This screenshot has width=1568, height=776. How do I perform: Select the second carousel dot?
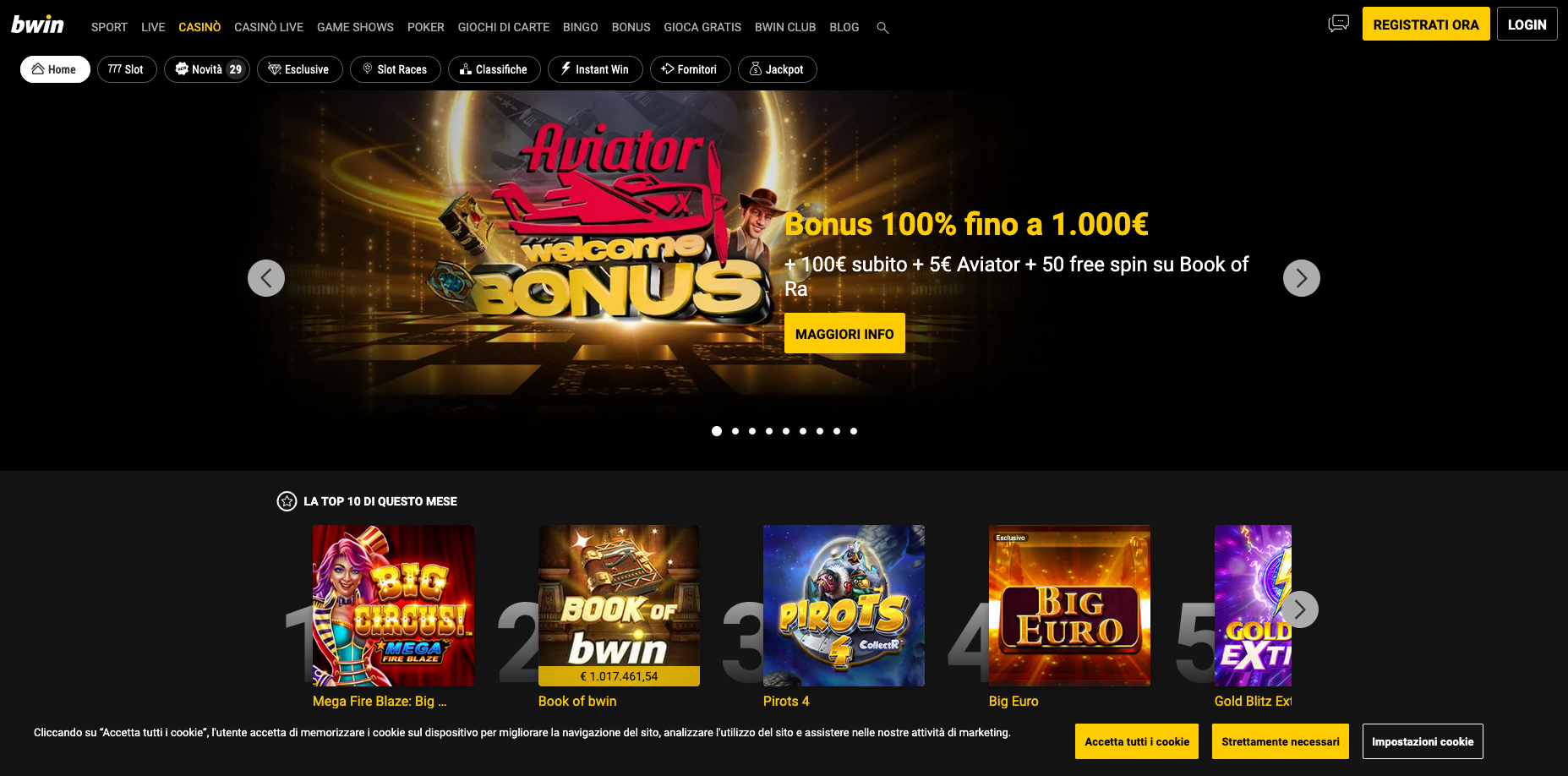coord(735,431)
